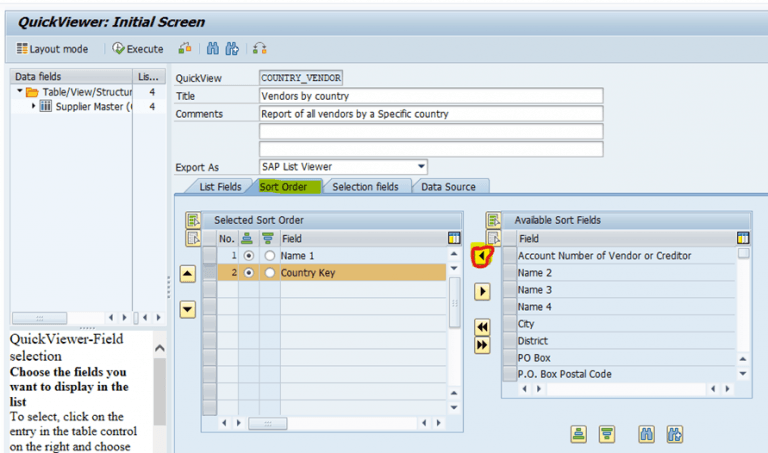Screen dimensions: 768x453
Task: Click the Layout mode button
Action: (x=52, y=48)
